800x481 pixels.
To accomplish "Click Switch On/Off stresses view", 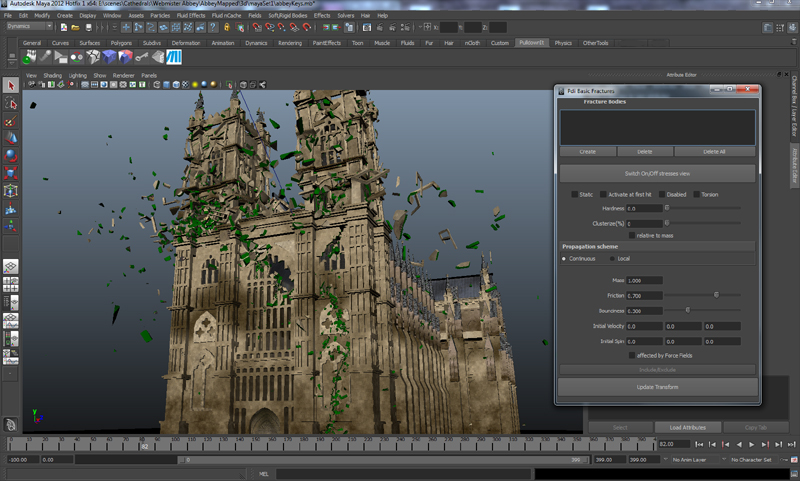I will click(657, 173).
